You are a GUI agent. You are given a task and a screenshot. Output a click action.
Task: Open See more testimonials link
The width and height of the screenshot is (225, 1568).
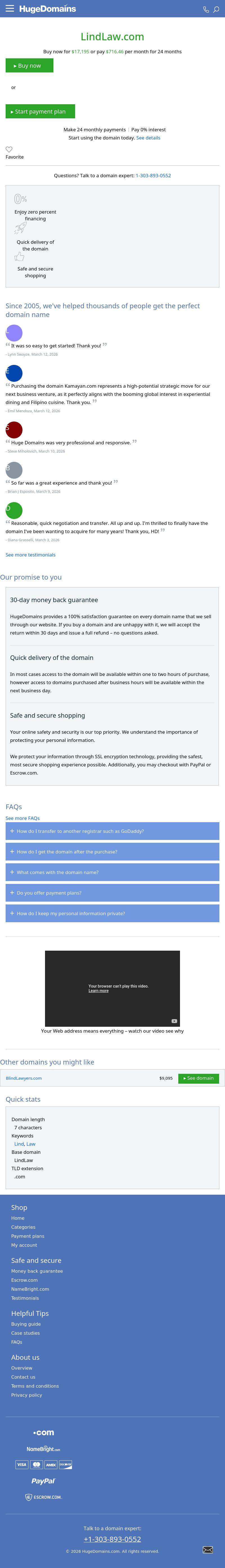[x=30, y=555]
